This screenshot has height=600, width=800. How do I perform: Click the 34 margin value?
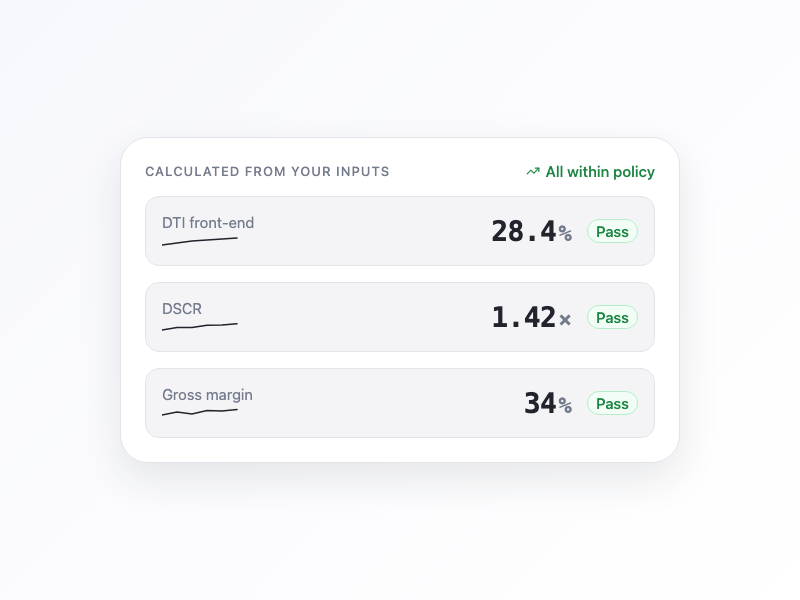coord(540,404)
